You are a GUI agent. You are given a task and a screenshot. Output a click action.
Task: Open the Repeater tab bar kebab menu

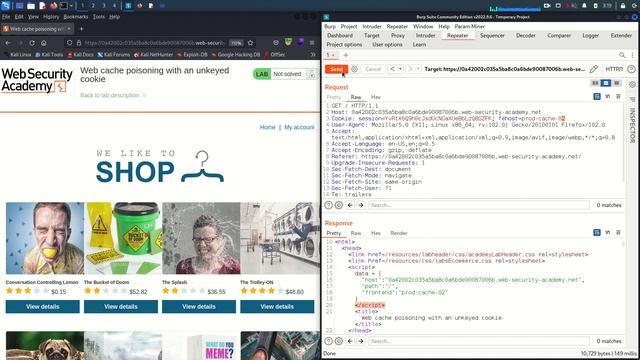633,55
